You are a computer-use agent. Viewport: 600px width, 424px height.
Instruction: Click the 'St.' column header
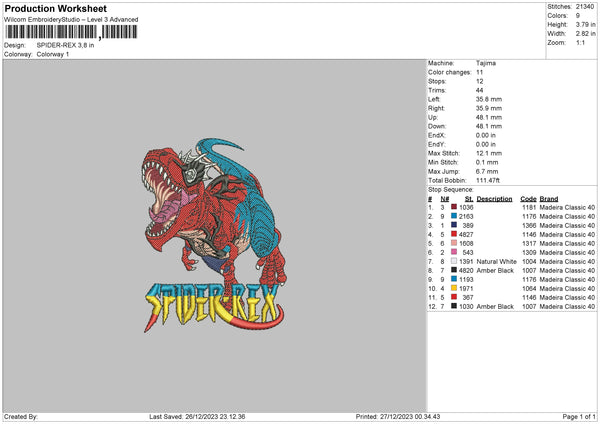(x=469, y=199)
